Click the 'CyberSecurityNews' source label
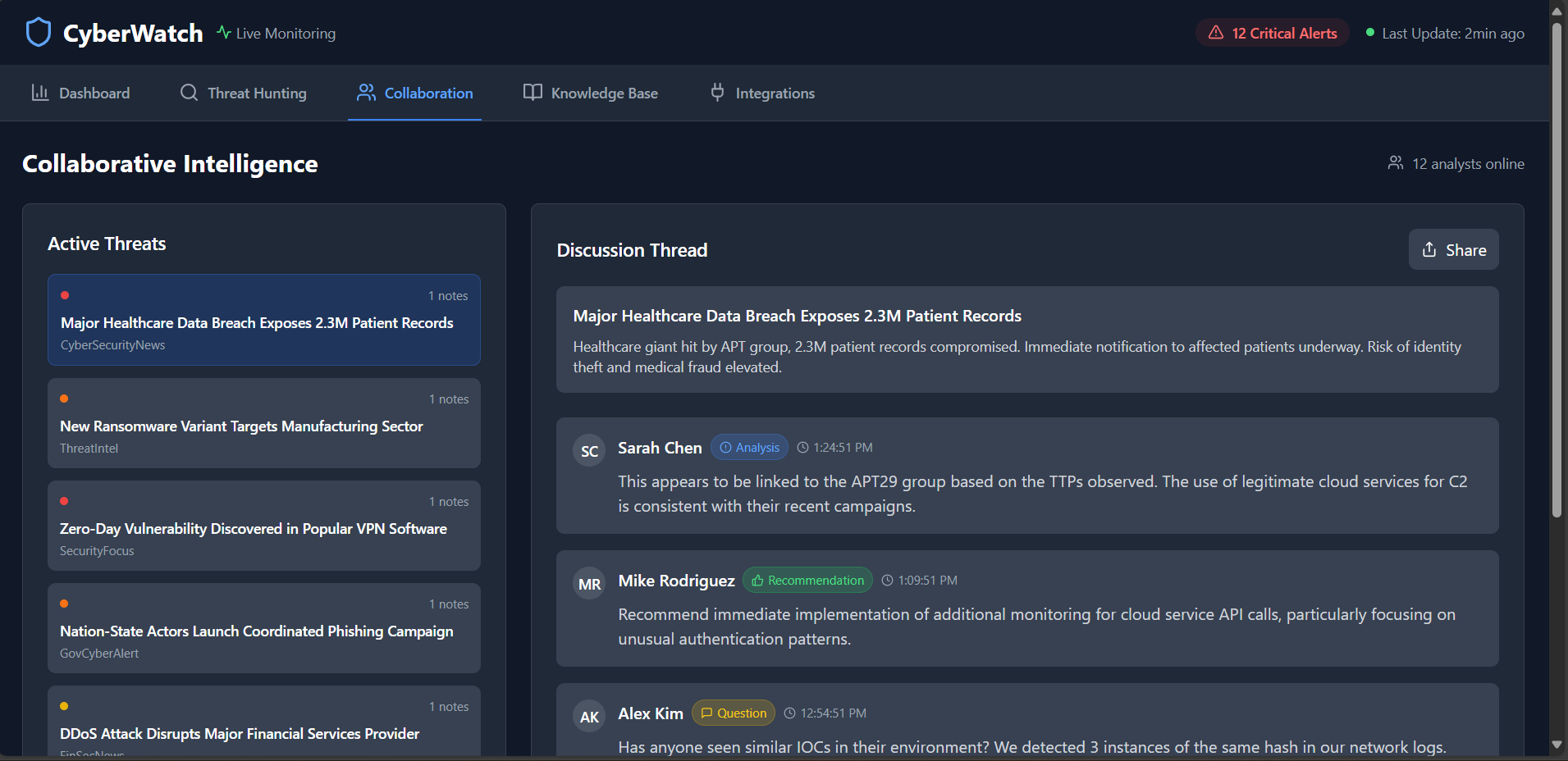The width and height of the screenshot is (1568, 761). pos(113,345)
